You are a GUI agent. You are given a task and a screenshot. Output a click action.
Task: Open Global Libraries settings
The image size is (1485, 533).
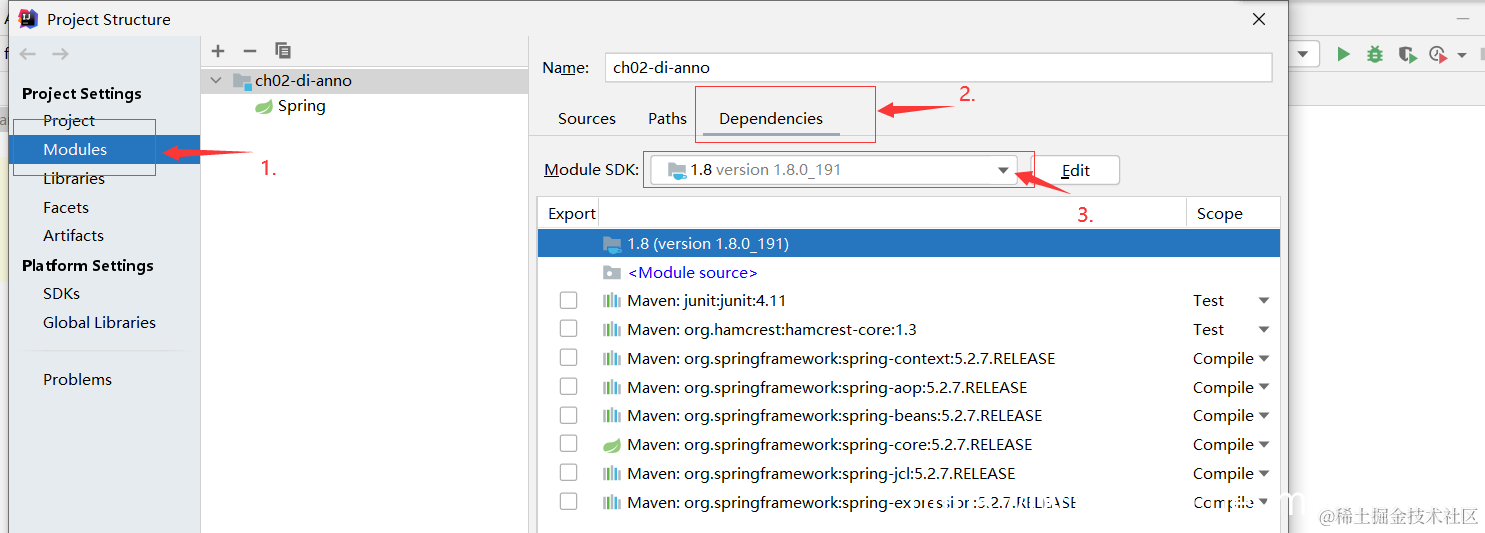coord(99,323)
